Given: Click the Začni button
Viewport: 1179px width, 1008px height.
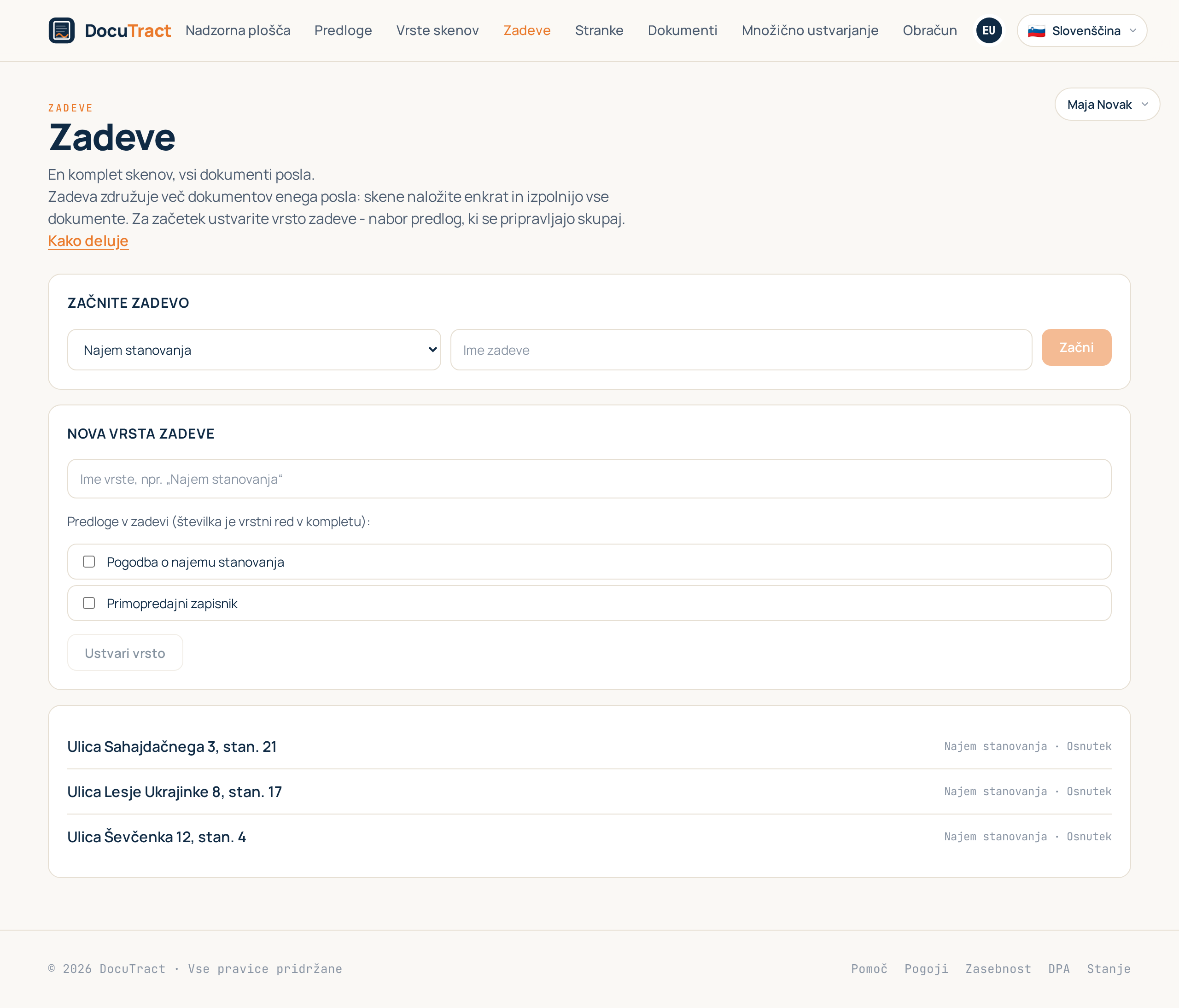Looking at the screenshot, I should pyautogui.click(x=1076, y=347).
